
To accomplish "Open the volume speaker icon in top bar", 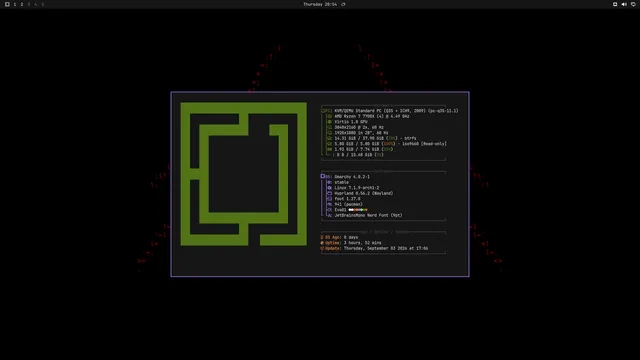I will coord(624,4).
